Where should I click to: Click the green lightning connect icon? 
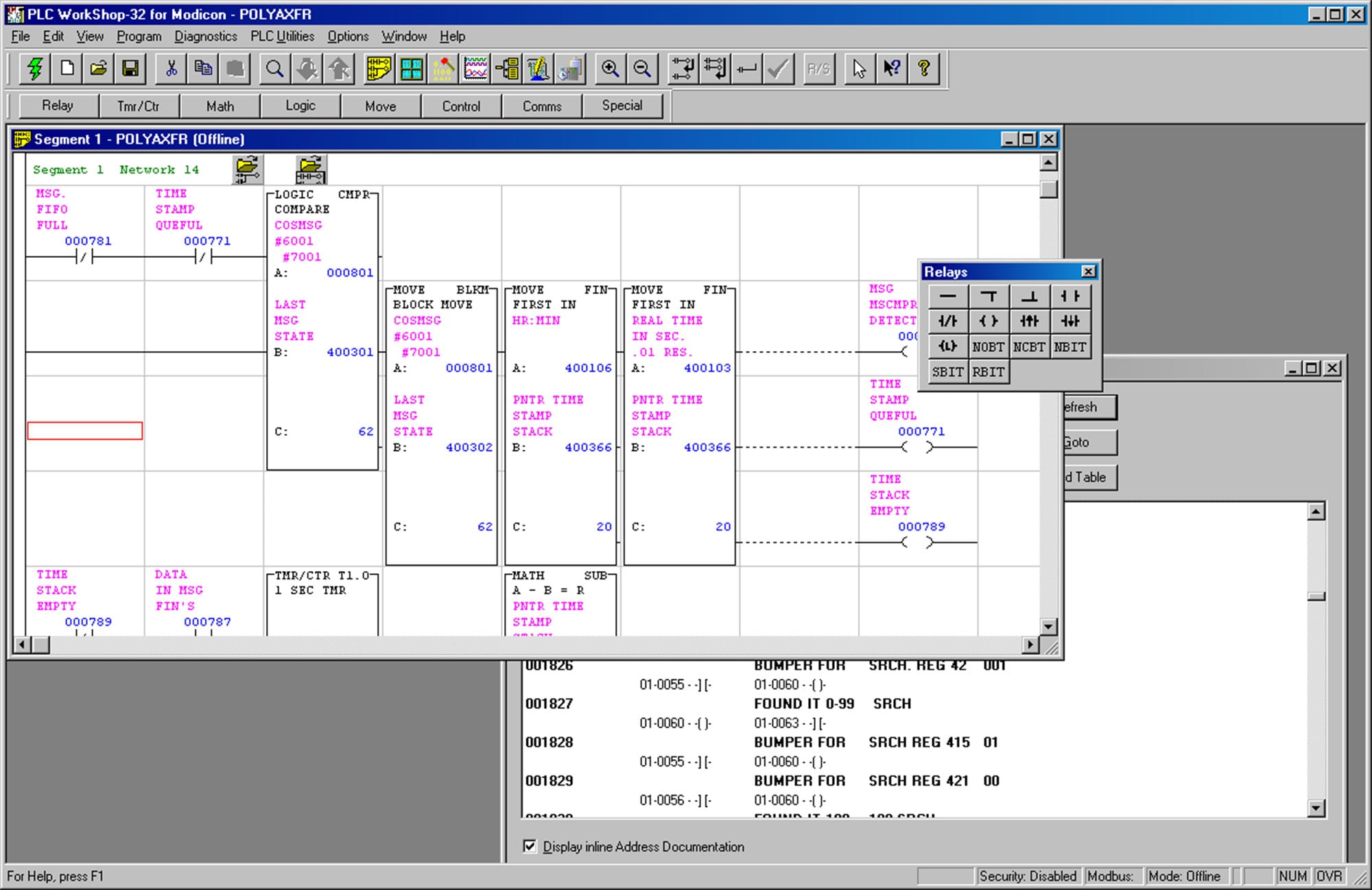(x=36, y=68)
